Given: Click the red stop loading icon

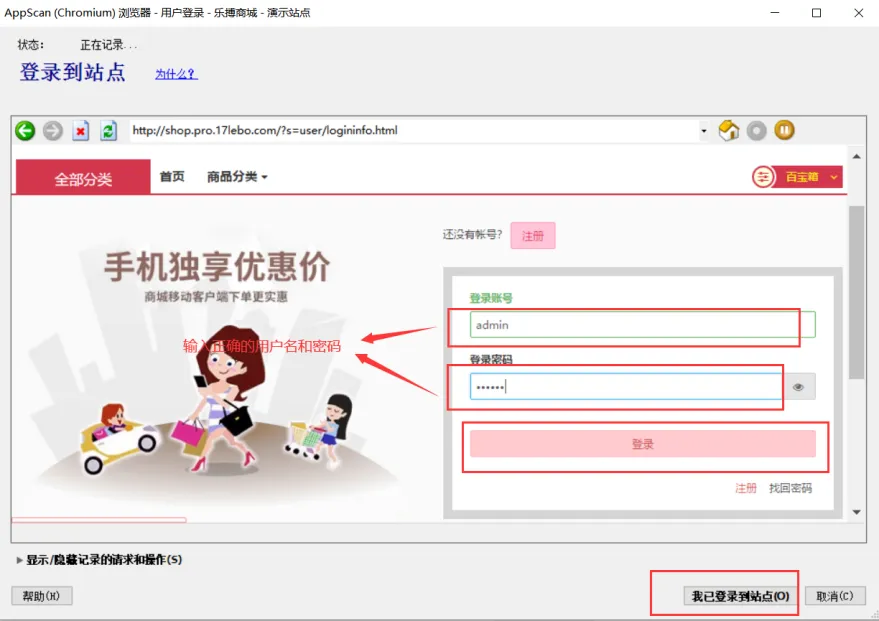Looking at the screenshot, I should 81,130.
